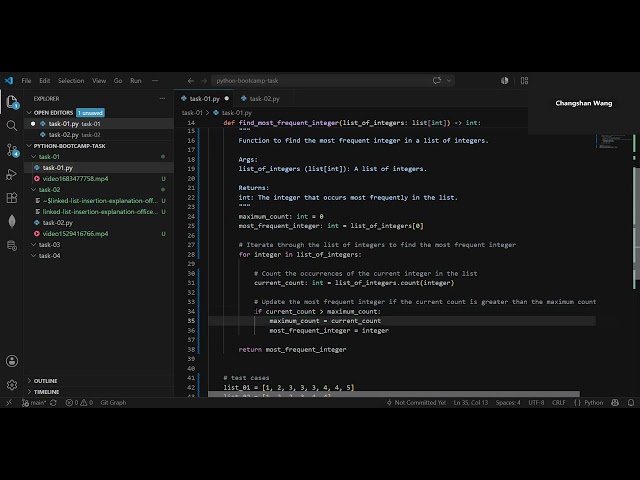Open Source Control view icon
Image resolution: width=640 pixels, height=480 pixels.
(x=12, y=150)
